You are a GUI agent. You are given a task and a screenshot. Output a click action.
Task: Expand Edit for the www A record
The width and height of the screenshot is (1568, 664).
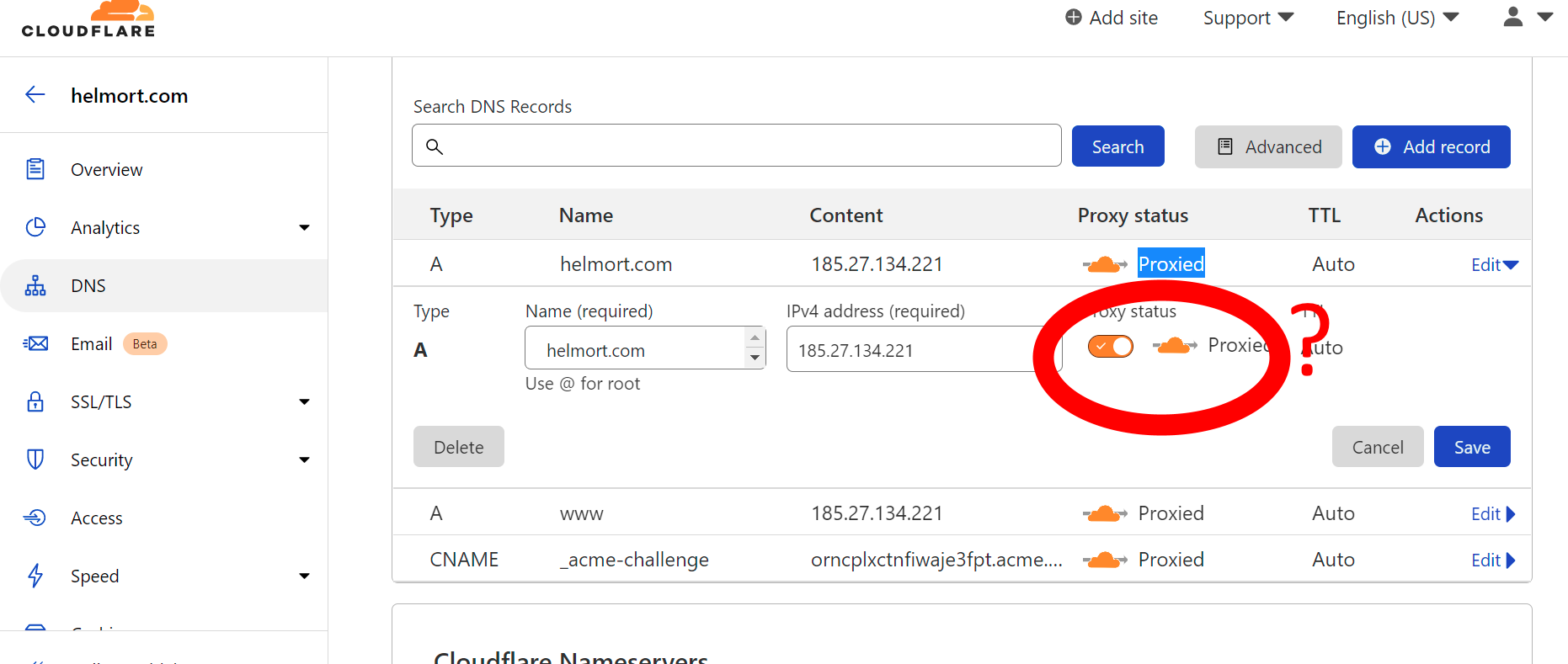(x=1492, y=513)
